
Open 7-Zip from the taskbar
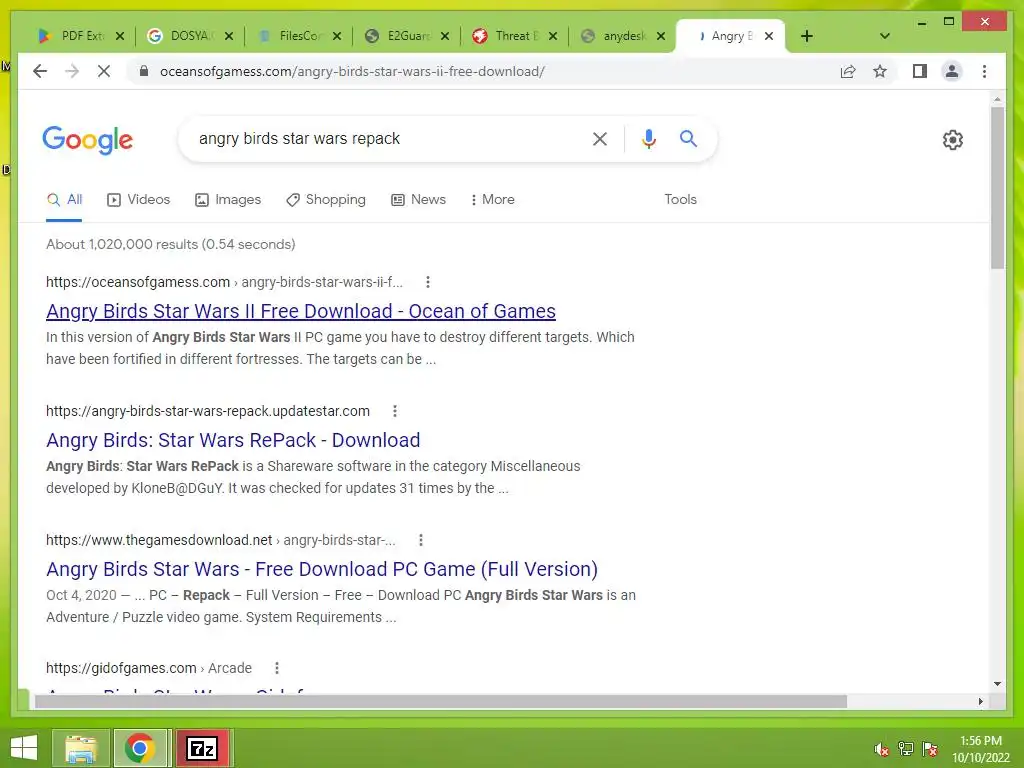coord(202,748)
